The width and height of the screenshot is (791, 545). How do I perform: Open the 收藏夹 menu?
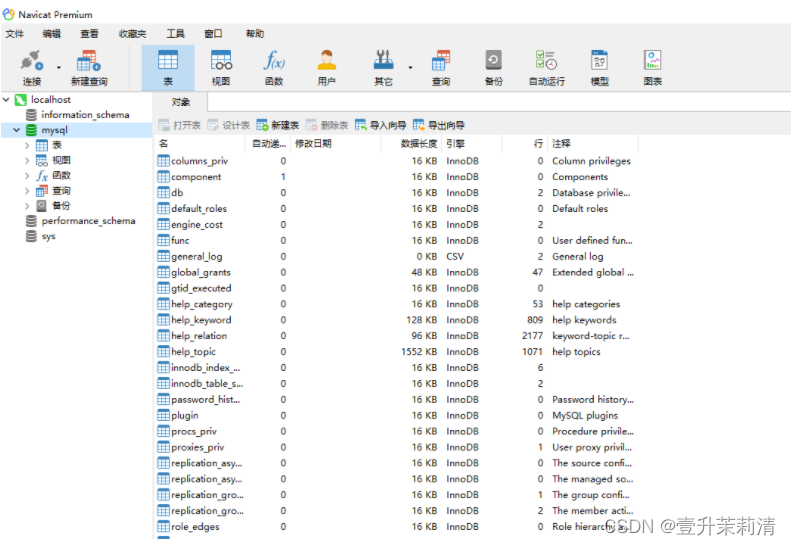pos(132,34)
